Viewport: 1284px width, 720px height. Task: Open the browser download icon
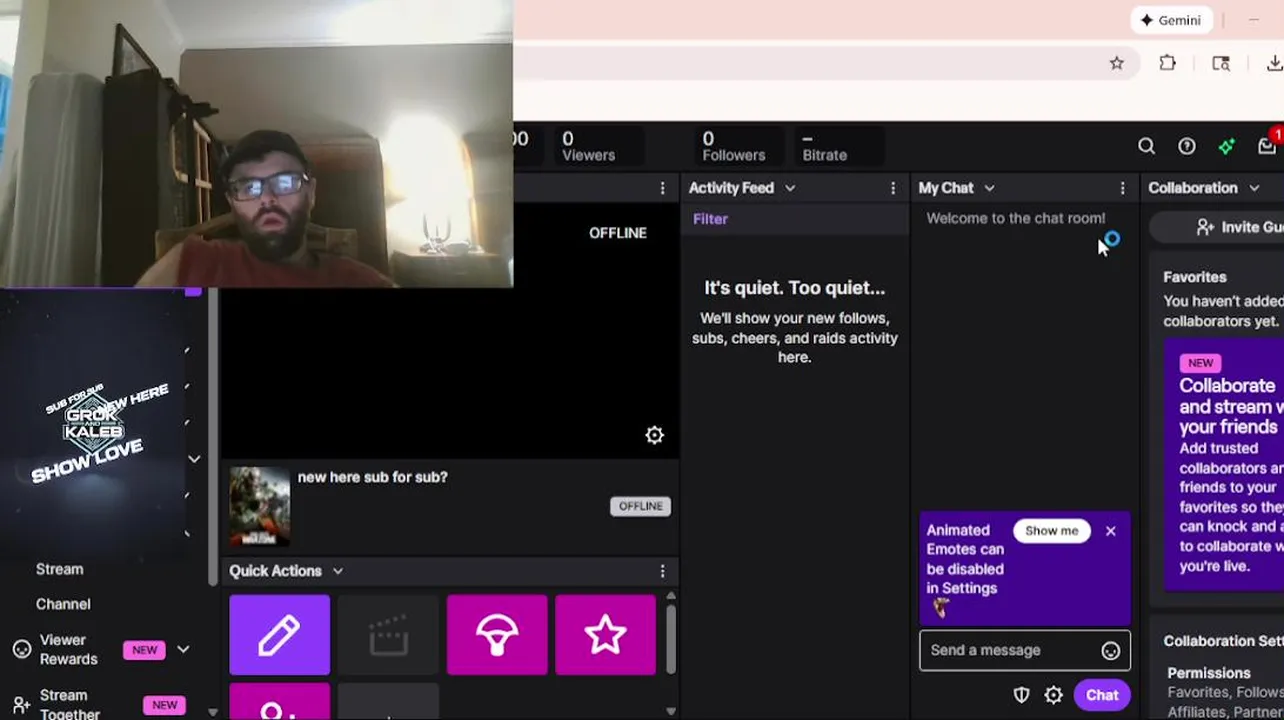[x=1274, y=63]
